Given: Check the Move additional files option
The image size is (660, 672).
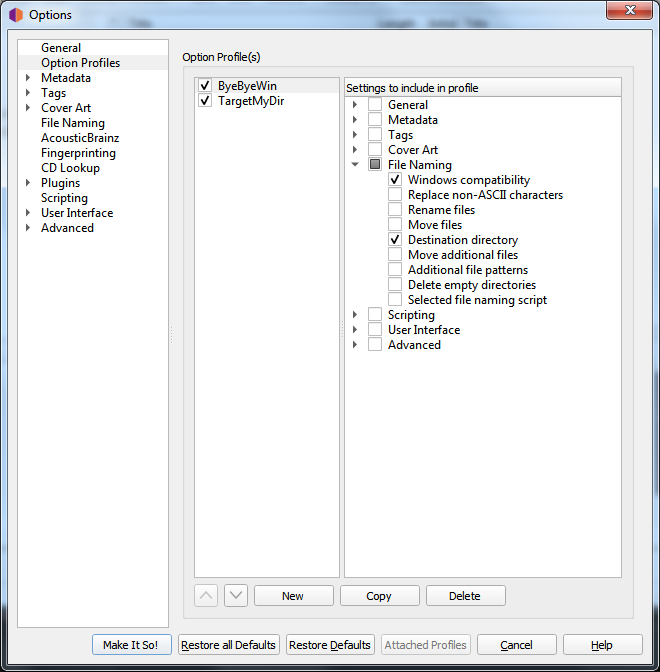Looking at the screenshot, I should 396,255.
